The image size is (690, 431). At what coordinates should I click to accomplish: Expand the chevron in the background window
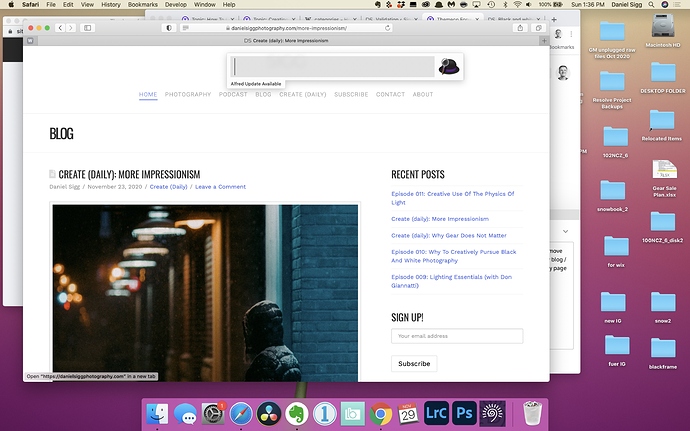point(565,232)
